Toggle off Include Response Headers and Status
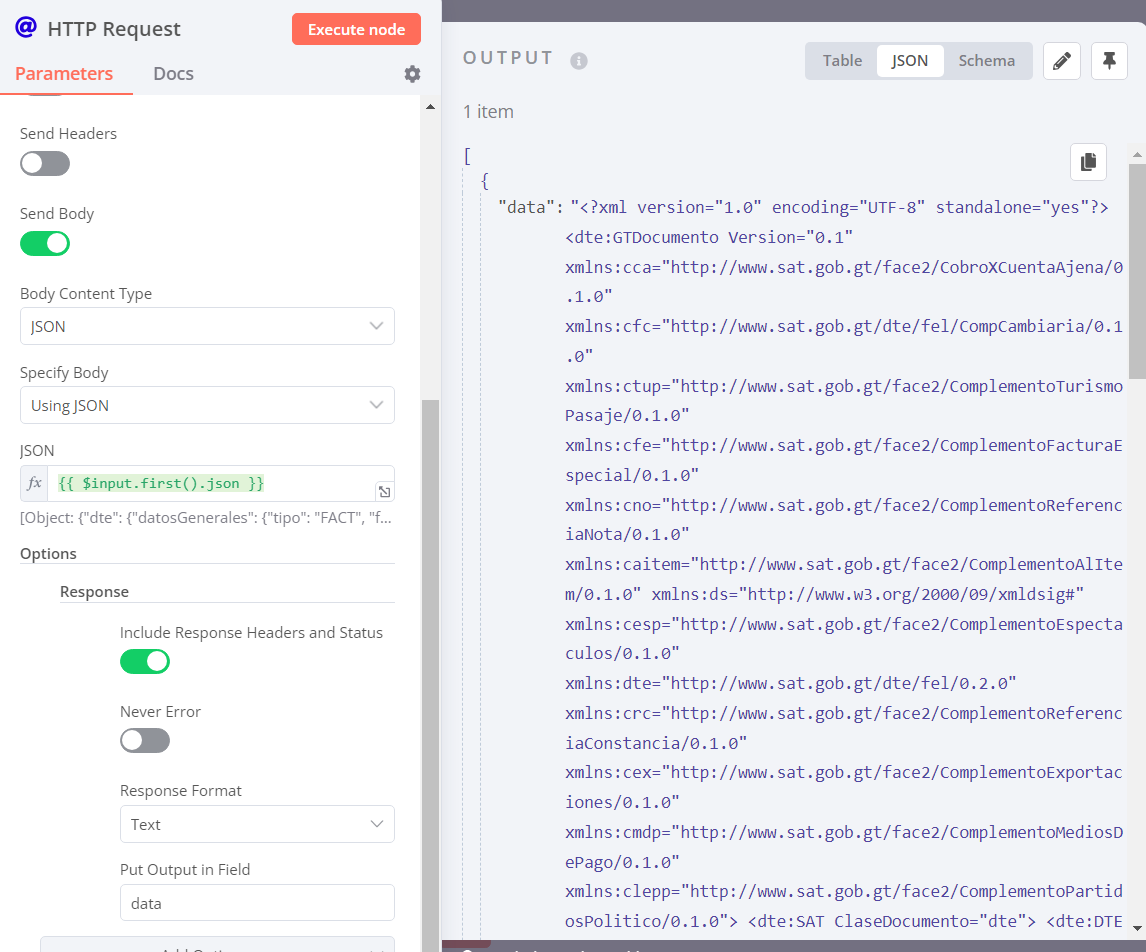This screenshot has width=1146, height=952. [x=145, y=661]
